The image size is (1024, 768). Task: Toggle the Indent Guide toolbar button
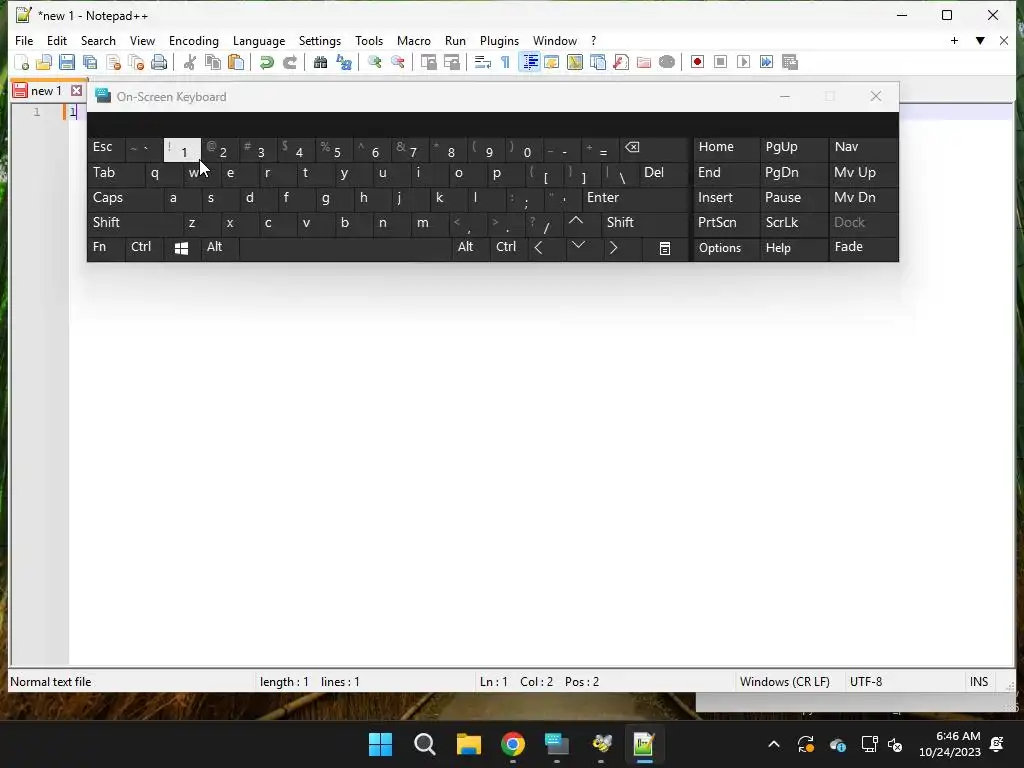click(x=529, y=62)
